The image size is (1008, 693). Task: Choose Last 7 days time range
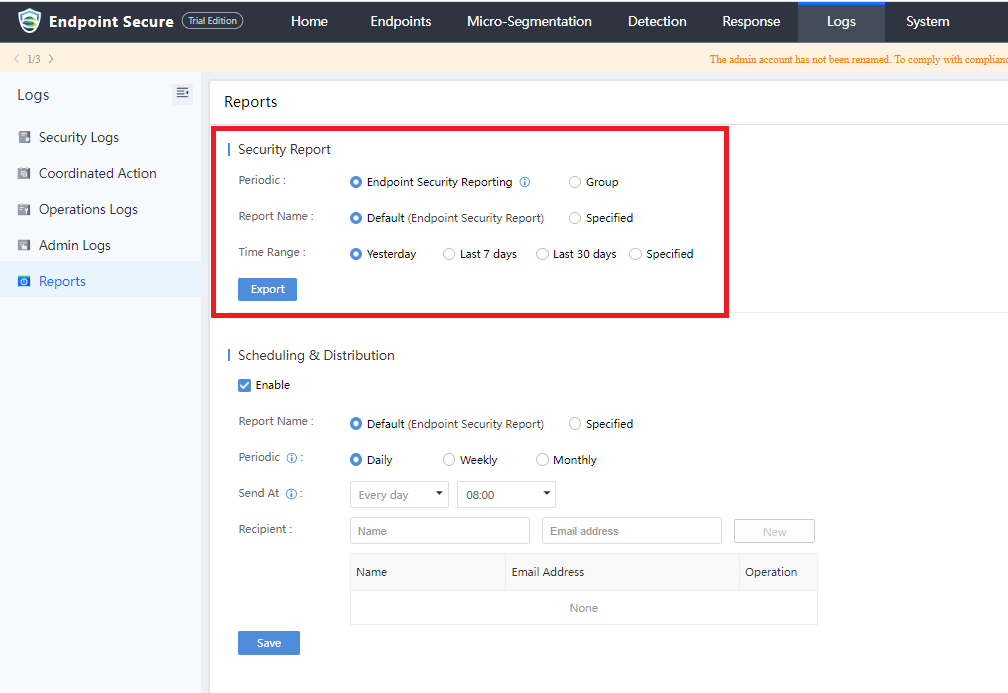tap(449, 254)
